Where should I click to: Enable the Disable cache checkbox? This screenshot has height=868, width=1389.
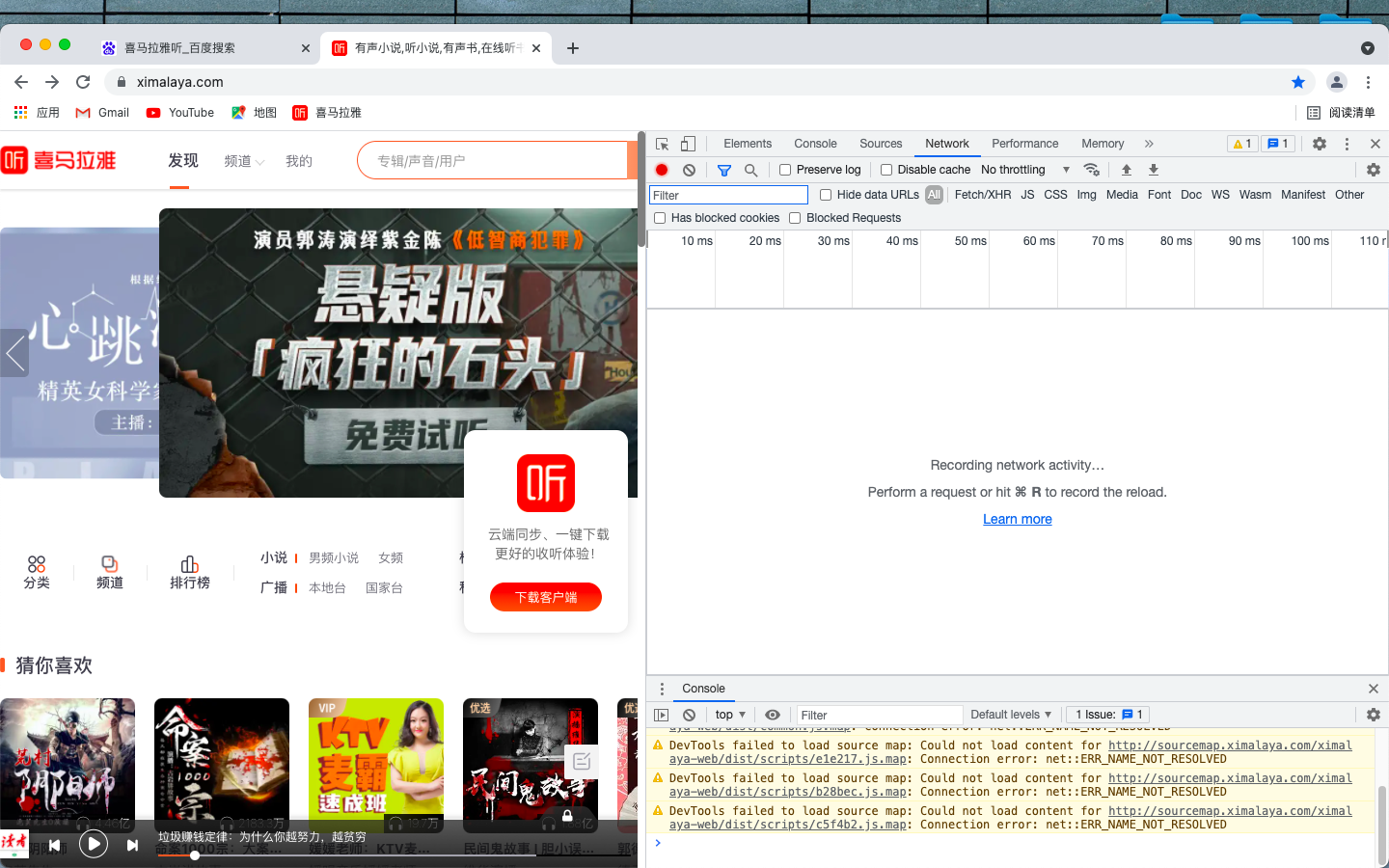pyautogui.click(x=886, y=170)
